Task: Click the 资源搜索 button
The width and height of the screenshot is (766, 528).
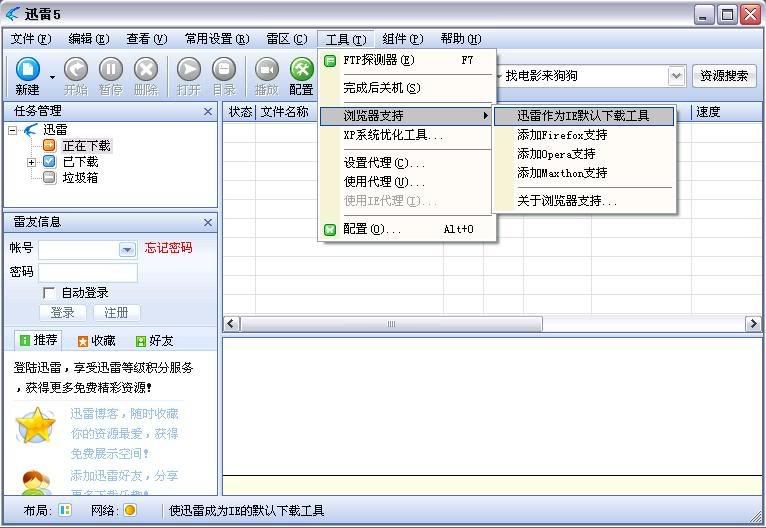Action: click(724, 76)
